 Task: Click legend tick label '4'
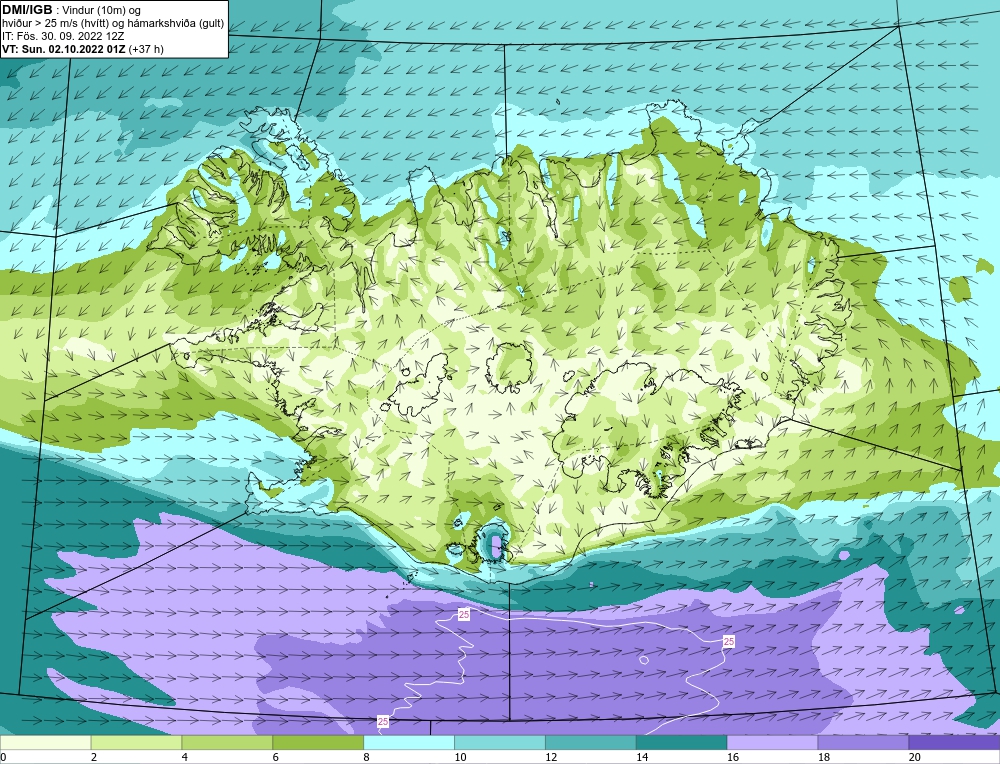click(x=184, y=757)
